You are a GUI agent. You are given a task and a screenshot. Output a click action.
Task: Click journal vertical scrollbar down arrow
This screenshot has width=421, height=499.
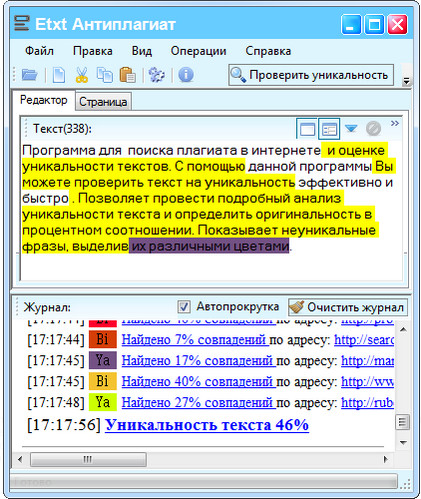pos(403,443)
